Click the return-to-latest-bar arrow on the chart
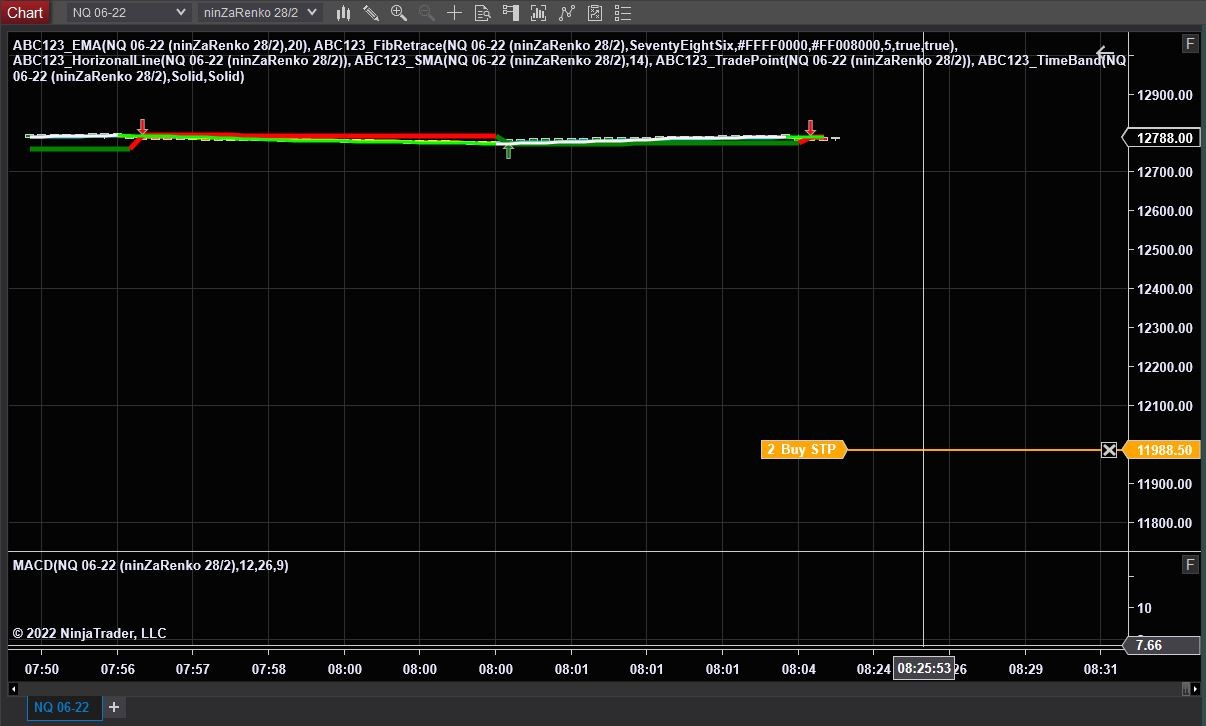This screenshot has width=1206, height=726. tap(1105, 53)
